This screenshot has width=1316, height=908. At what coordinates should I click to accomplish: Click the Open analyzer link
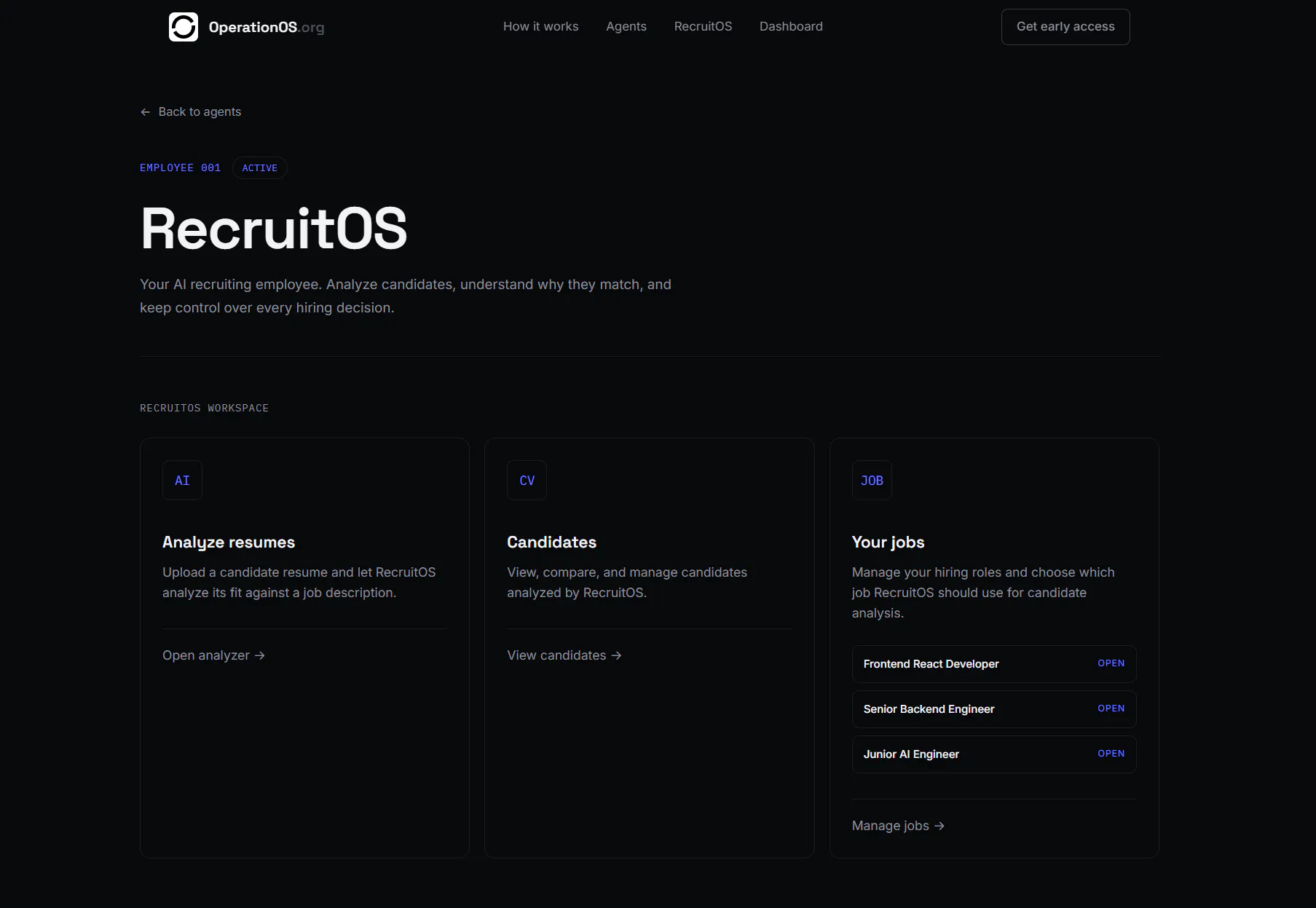click(213, 655)
